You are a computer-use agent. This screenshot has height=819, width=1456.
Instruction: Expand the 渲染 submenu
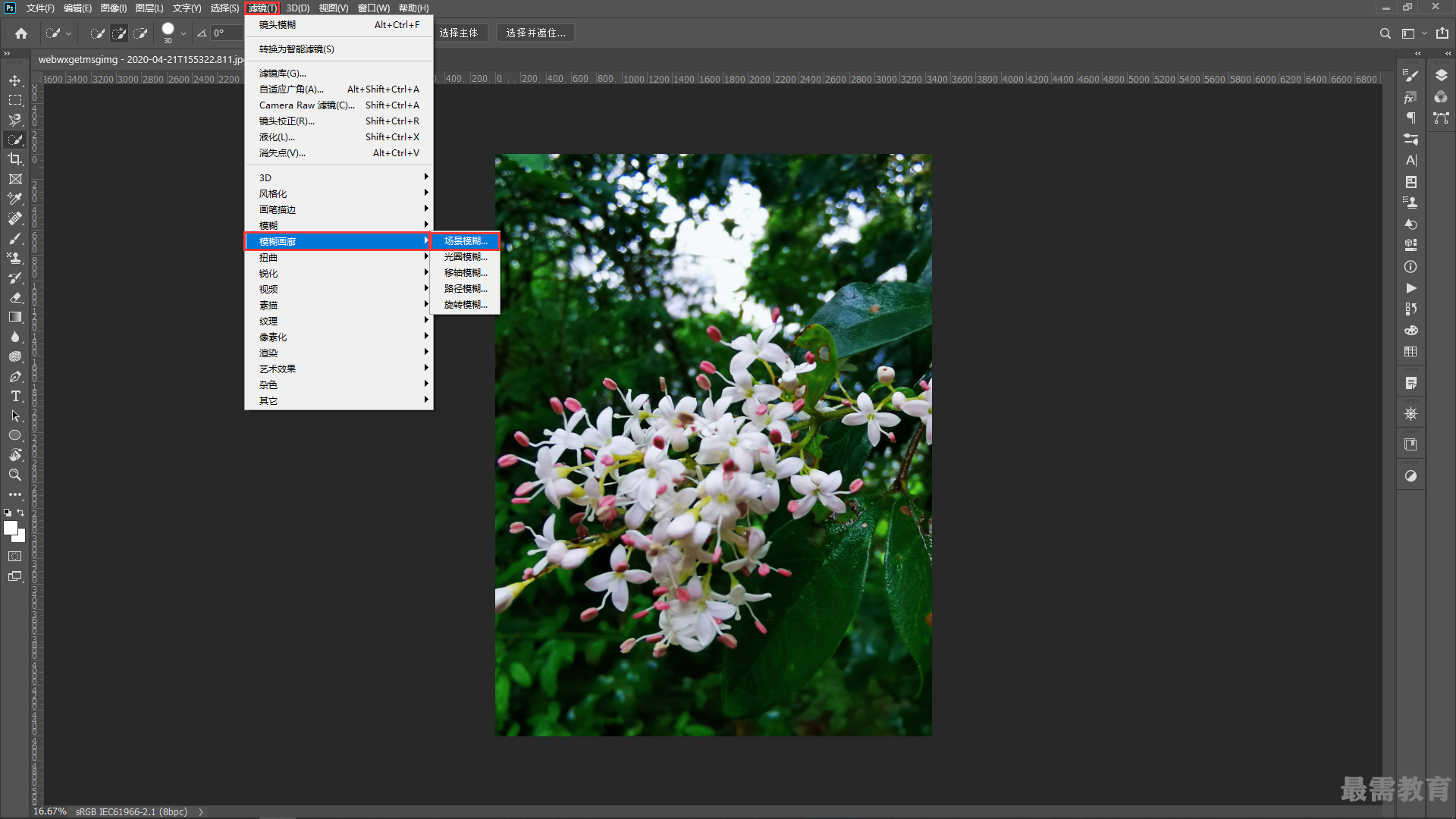click(339, 353)
